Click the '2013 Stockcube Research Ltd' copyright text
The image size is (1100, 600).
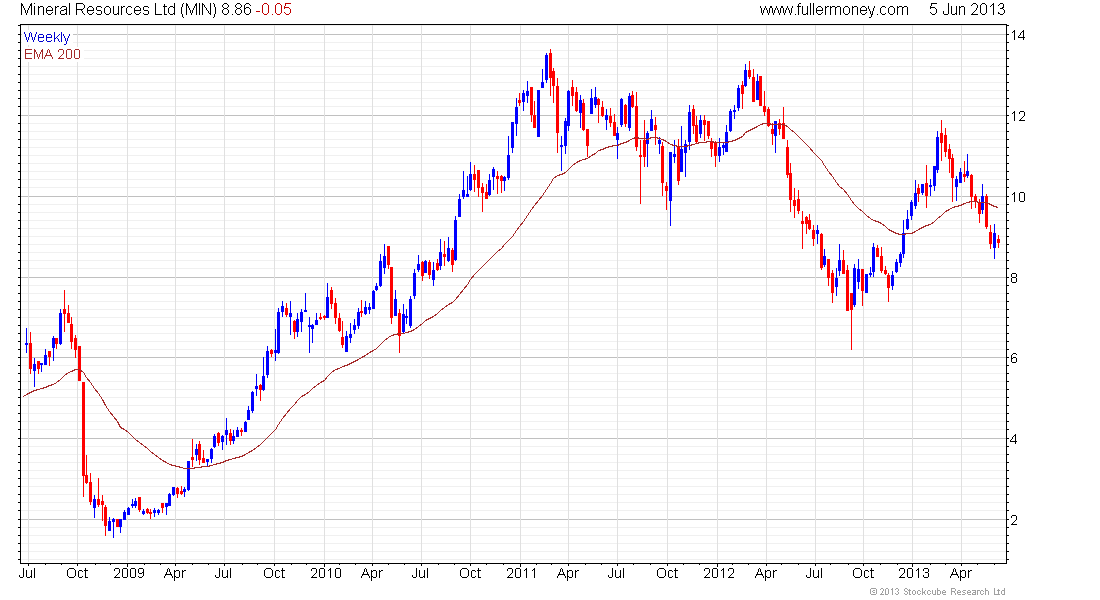(937, 592)
